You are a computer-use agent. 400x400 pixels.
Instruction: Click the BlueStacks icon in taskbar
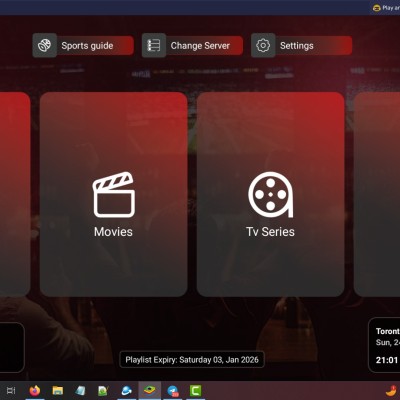click(150, 390)
